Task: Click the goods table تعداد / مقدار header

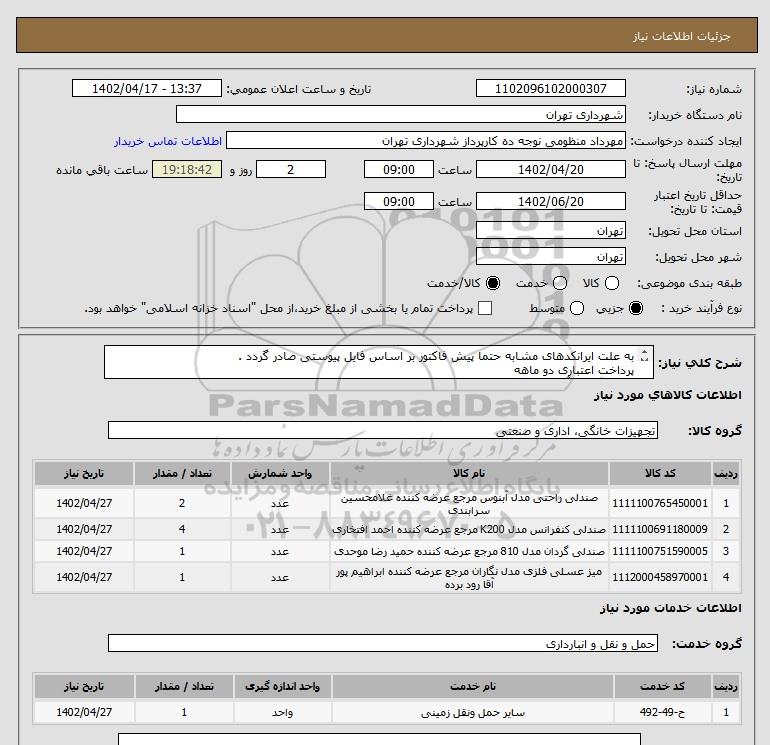Action: click(x=182, y=473)
